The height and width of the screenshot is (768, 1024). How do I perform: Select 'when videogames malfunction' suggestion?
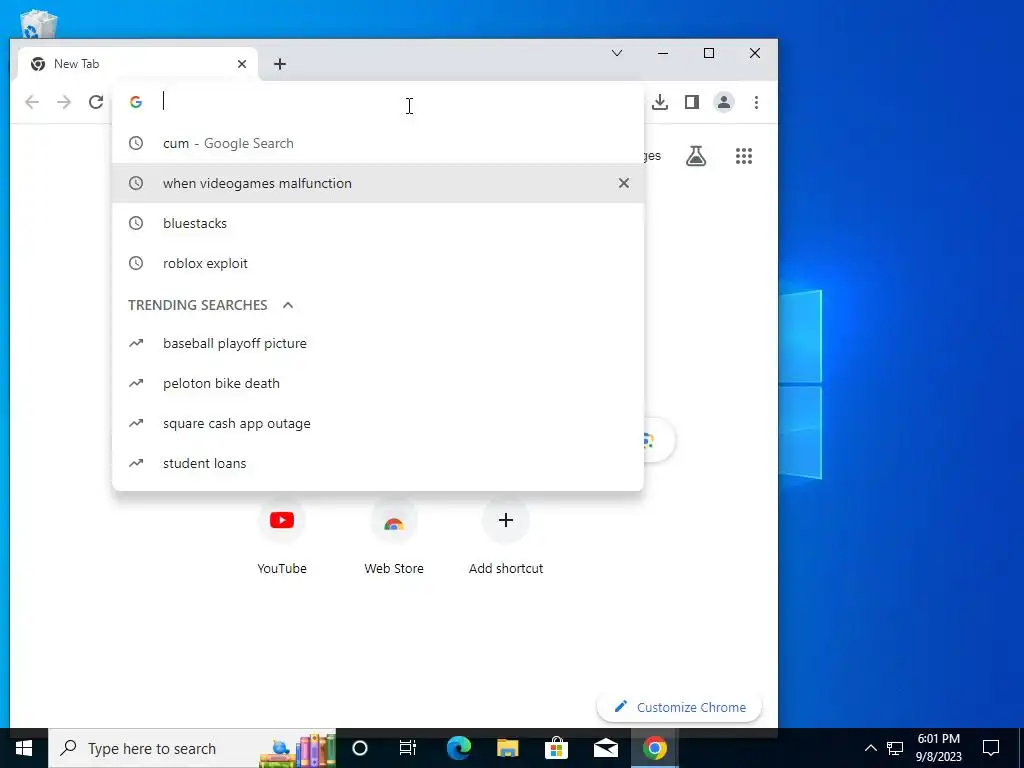[x=377, y=184]
